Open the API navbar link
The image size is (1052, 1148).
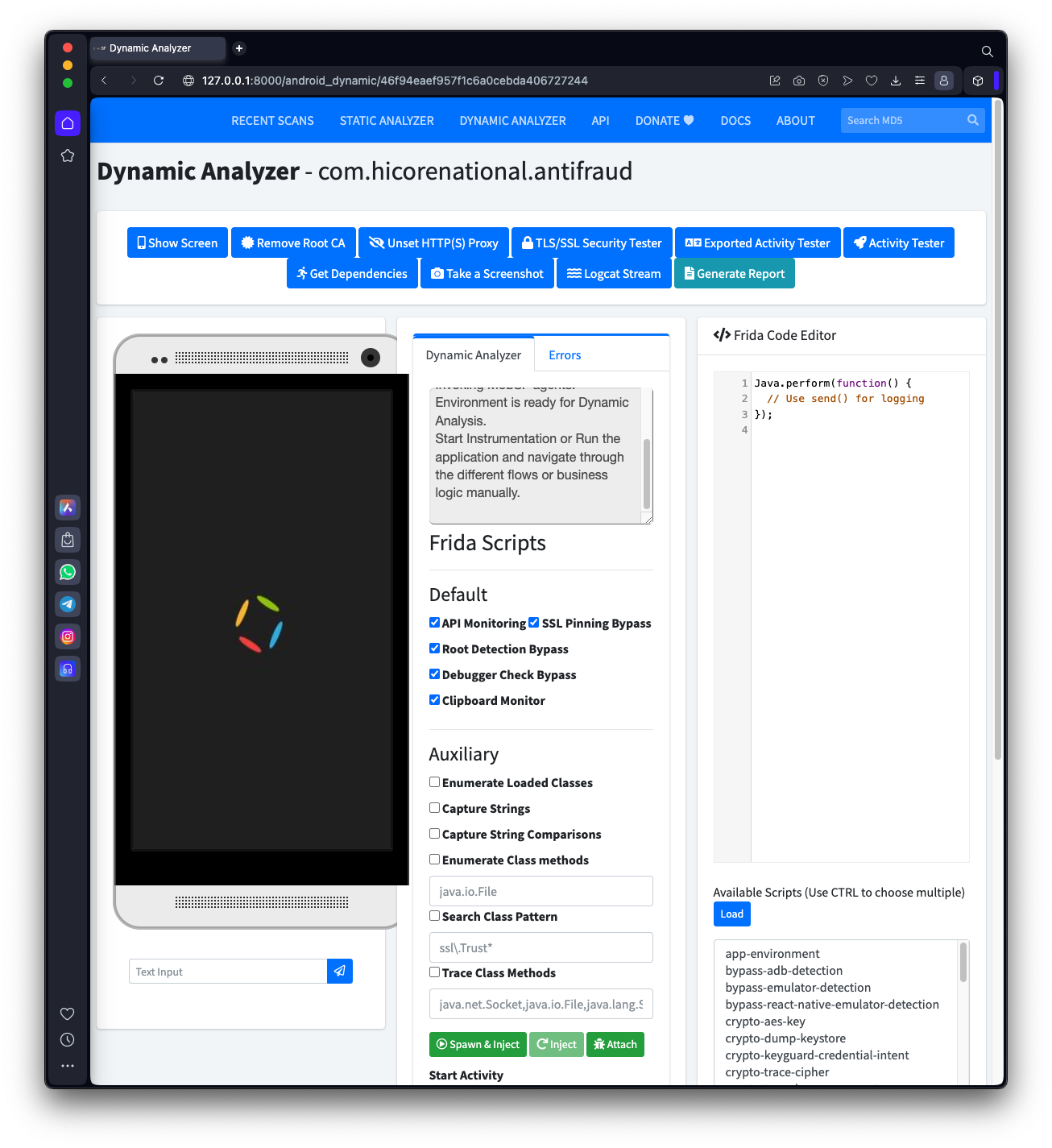point(601,121)
